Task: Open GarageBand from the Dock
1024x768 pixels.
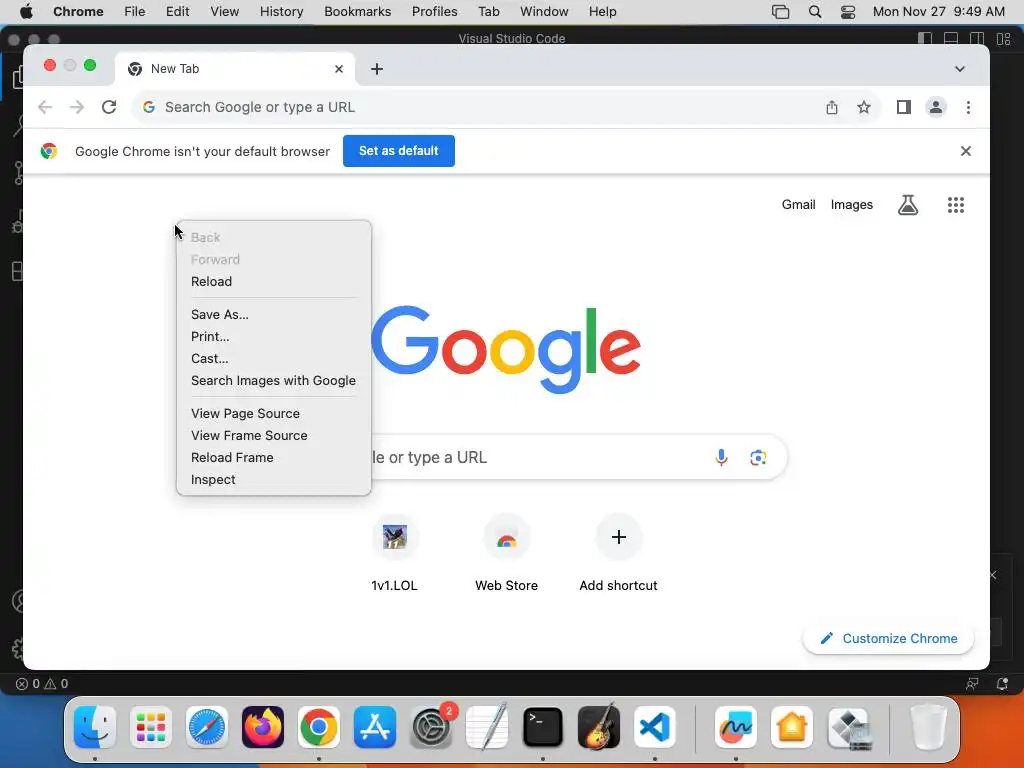Action: (x=599, y=727)
